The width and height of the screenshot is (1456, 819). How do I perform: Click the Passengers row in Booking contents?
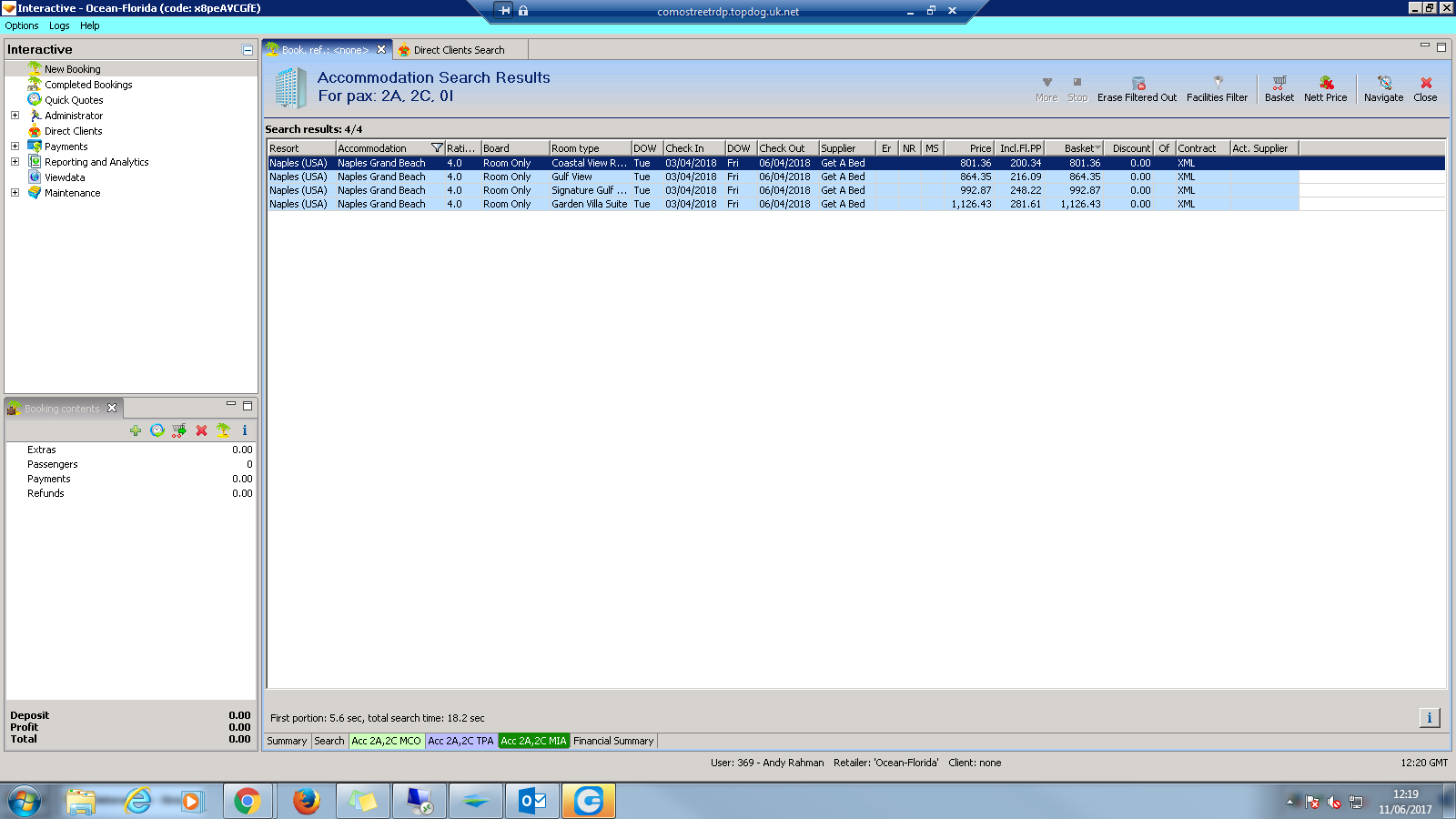131,464
